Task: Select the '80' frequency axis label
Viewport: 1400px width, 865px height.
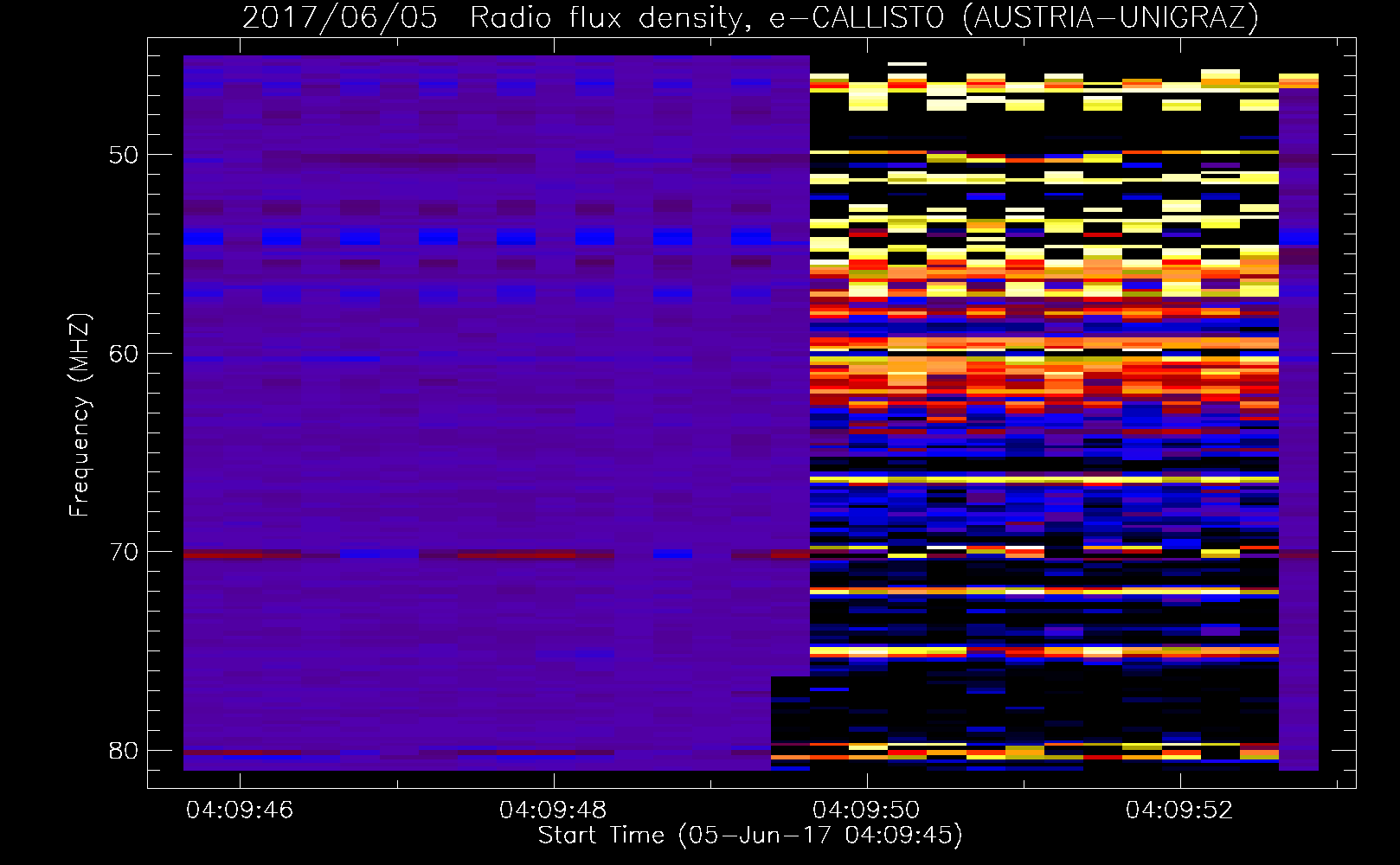Action: coord(124,750)
